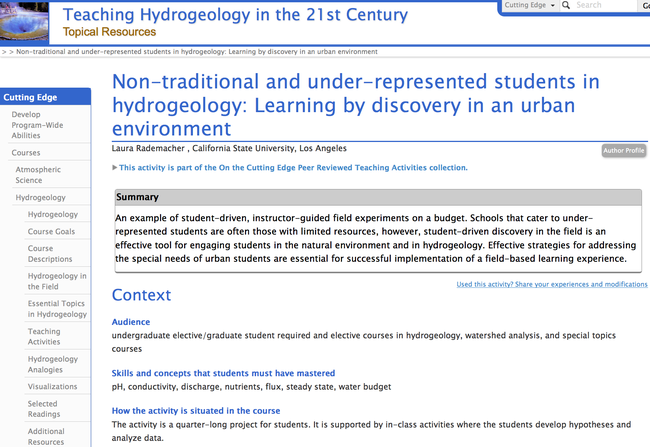The width and height of the screenshot is (650, 447).
Task: Open Selected Readings sidebar item
Action: pyautogui.click(x=42, y=409)
